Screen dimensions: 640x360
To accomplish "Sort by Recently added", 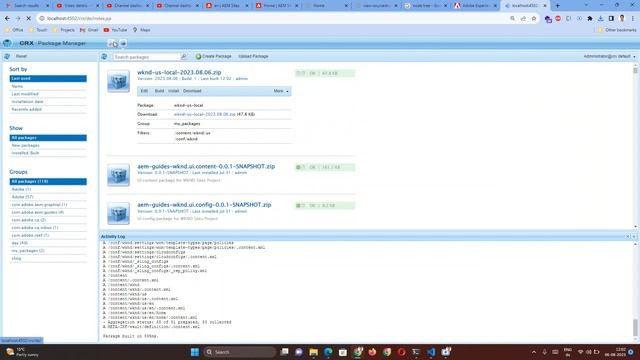I will point(48,109).
